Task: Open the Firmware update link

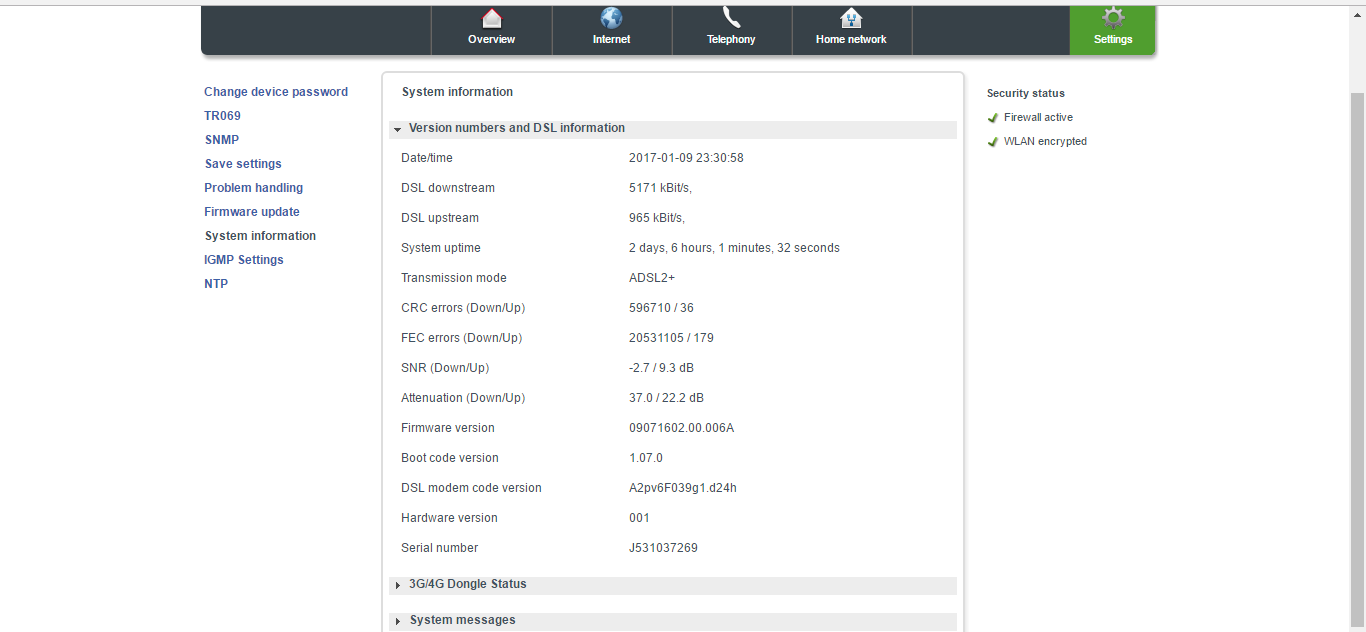Action: click(x=252, y=212)
